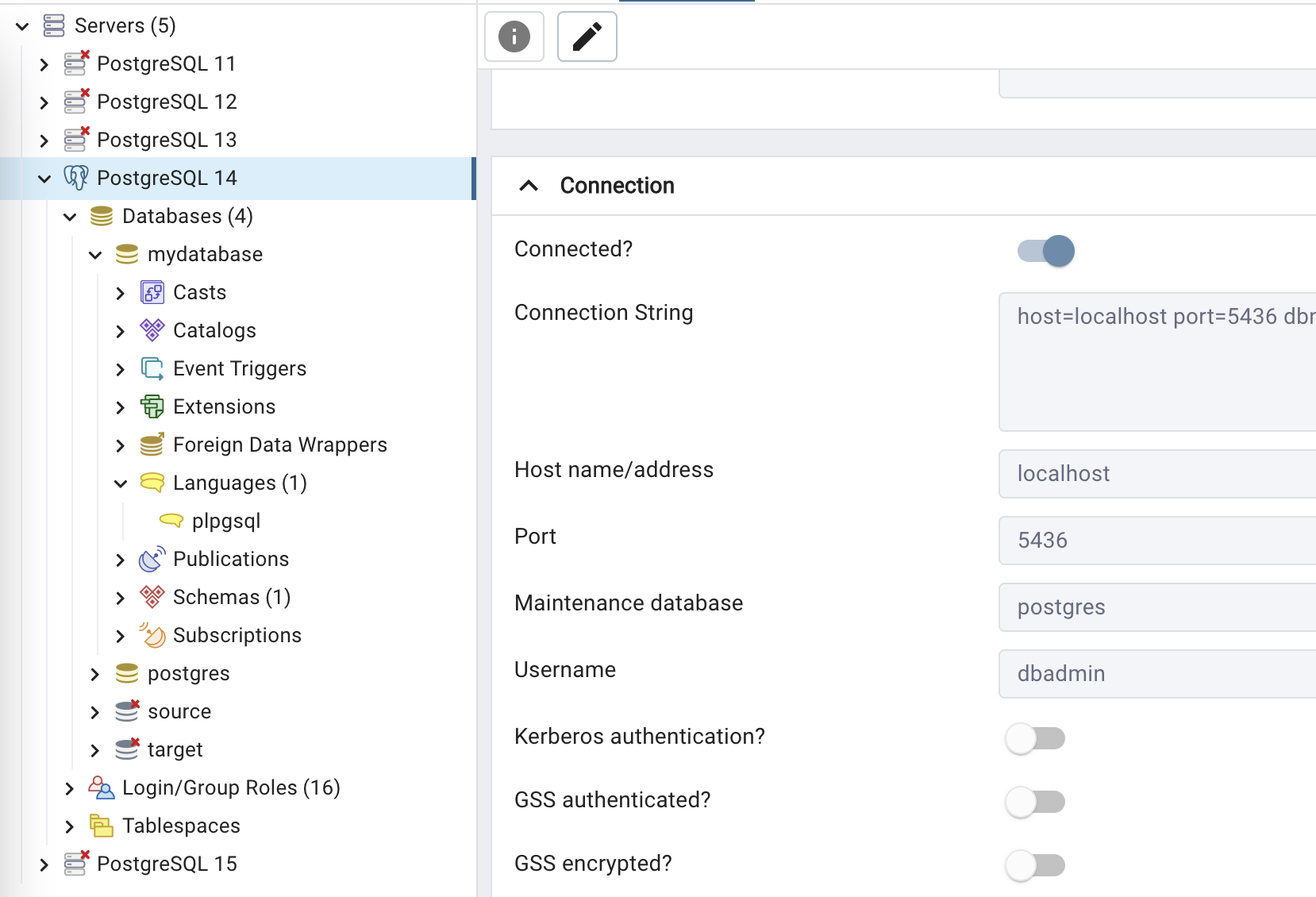1316x897 pixels.
Task: Collapse the Connection section
Action: pos(527,186)
